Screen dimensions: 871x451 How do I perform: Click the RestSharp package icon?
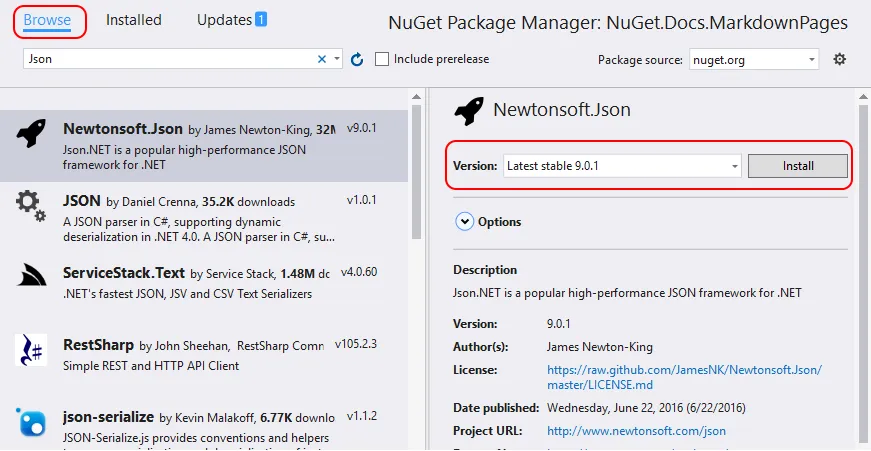coord(31,350)
